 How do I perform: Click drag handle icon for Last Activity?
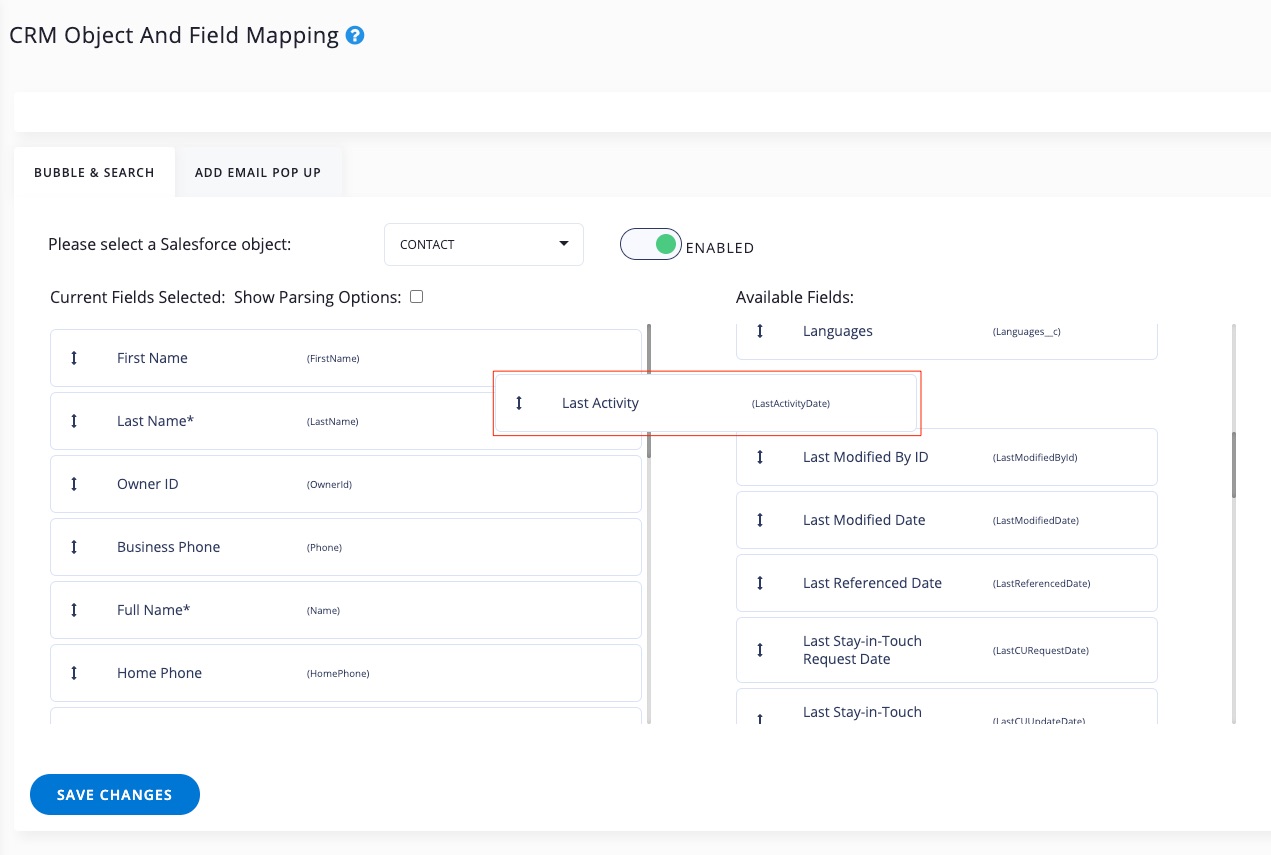point(519,403)
